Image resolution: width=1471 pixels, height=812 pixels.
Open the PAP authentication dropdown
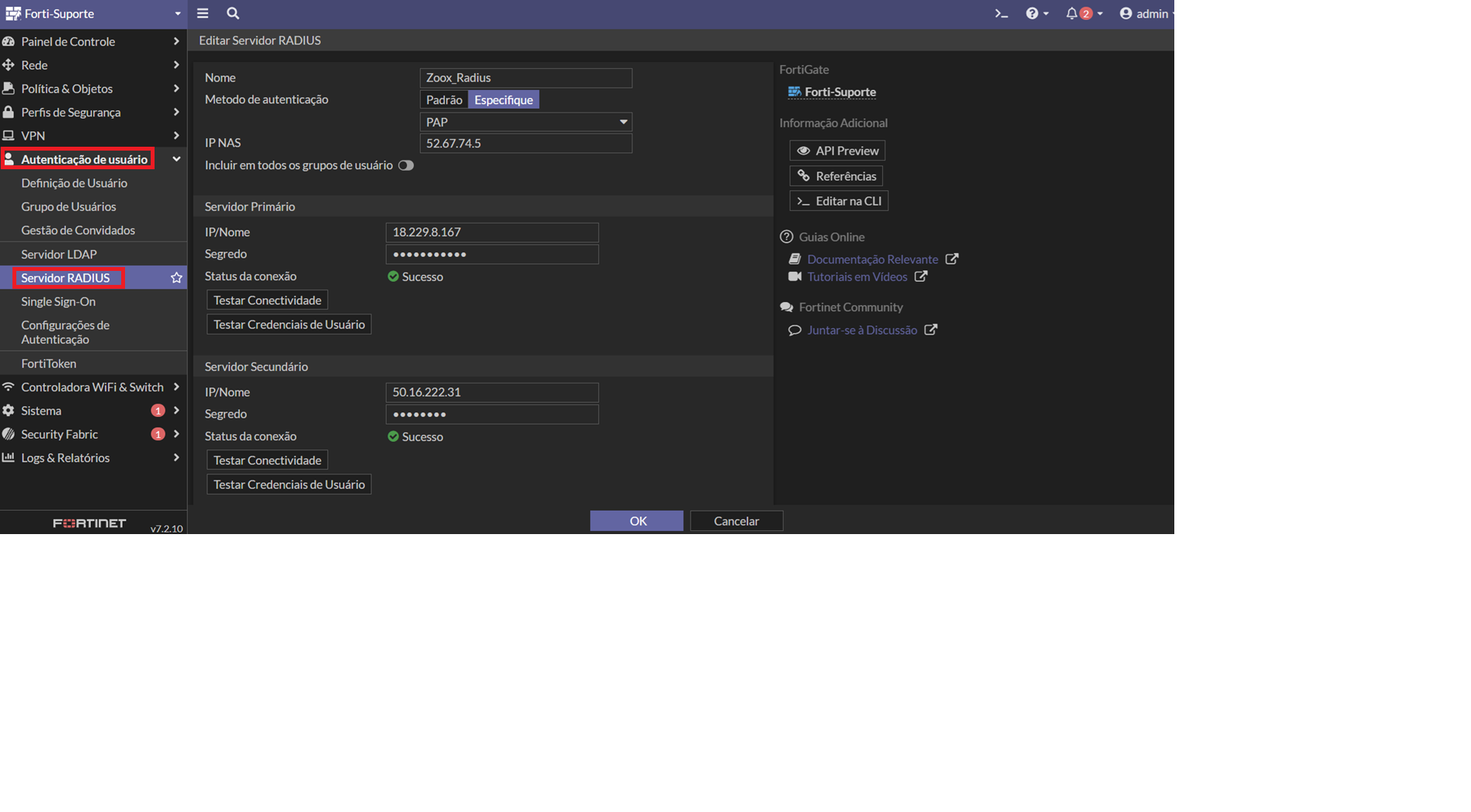(526, 122)
